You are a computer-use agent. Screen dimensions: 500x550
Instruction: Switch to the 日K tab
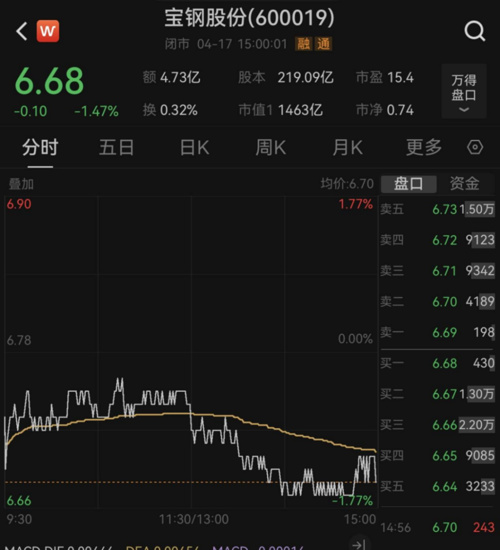[x=194, y=147]
